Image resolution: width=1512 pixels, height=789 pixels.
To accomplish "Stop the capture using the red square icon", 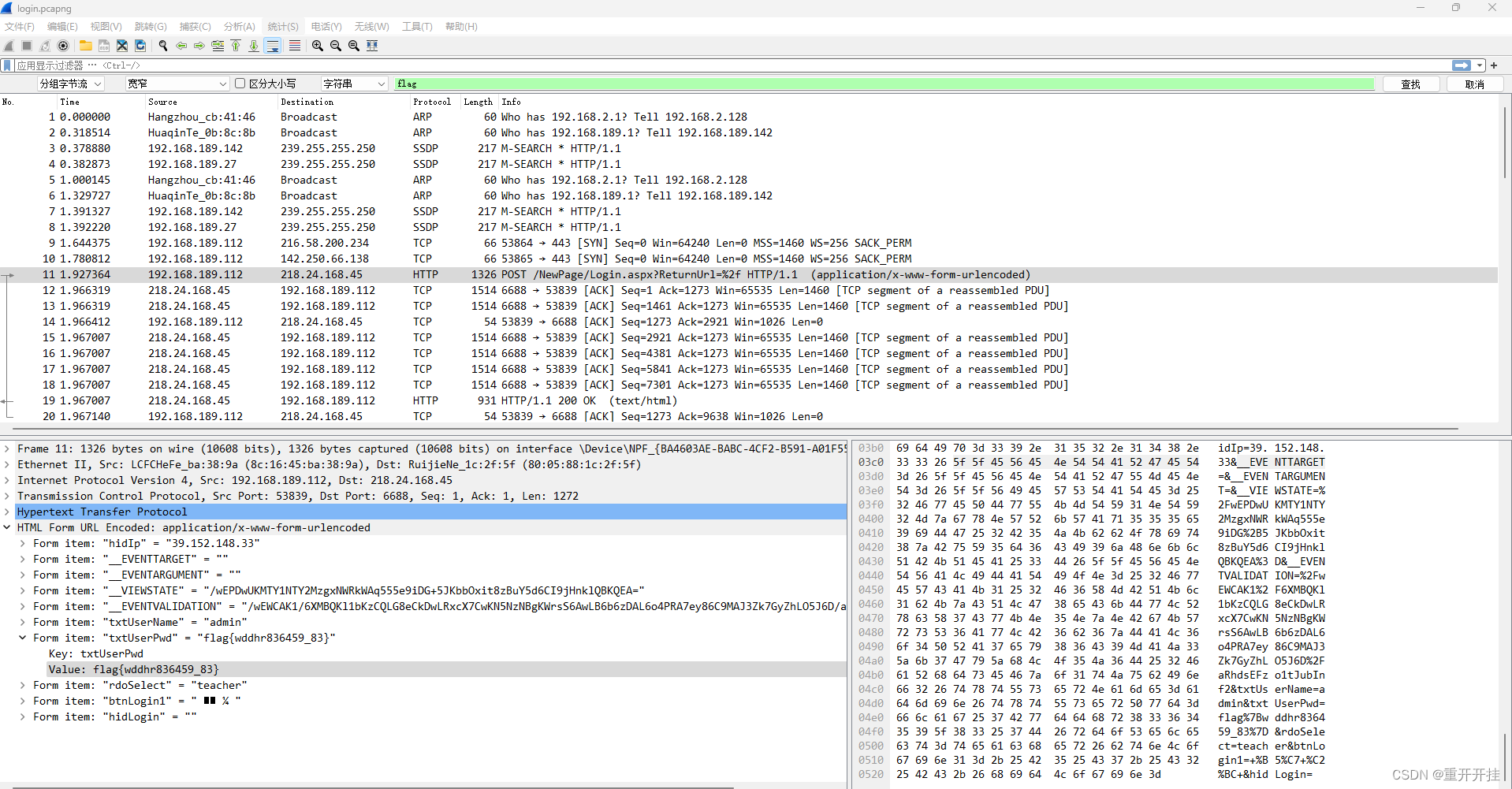I will [x=26, y=45].
